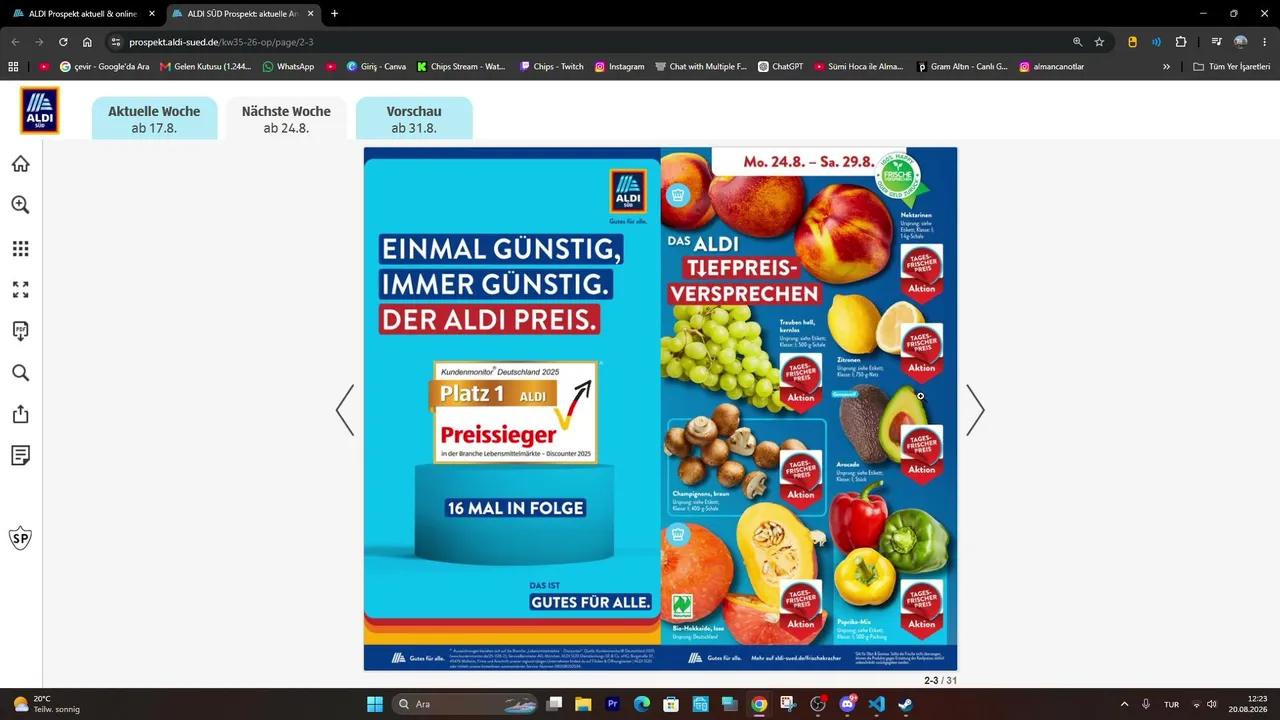Go to next flyer page arrow
Viewport: 1280px width, 720px height.
click(975, 410)
